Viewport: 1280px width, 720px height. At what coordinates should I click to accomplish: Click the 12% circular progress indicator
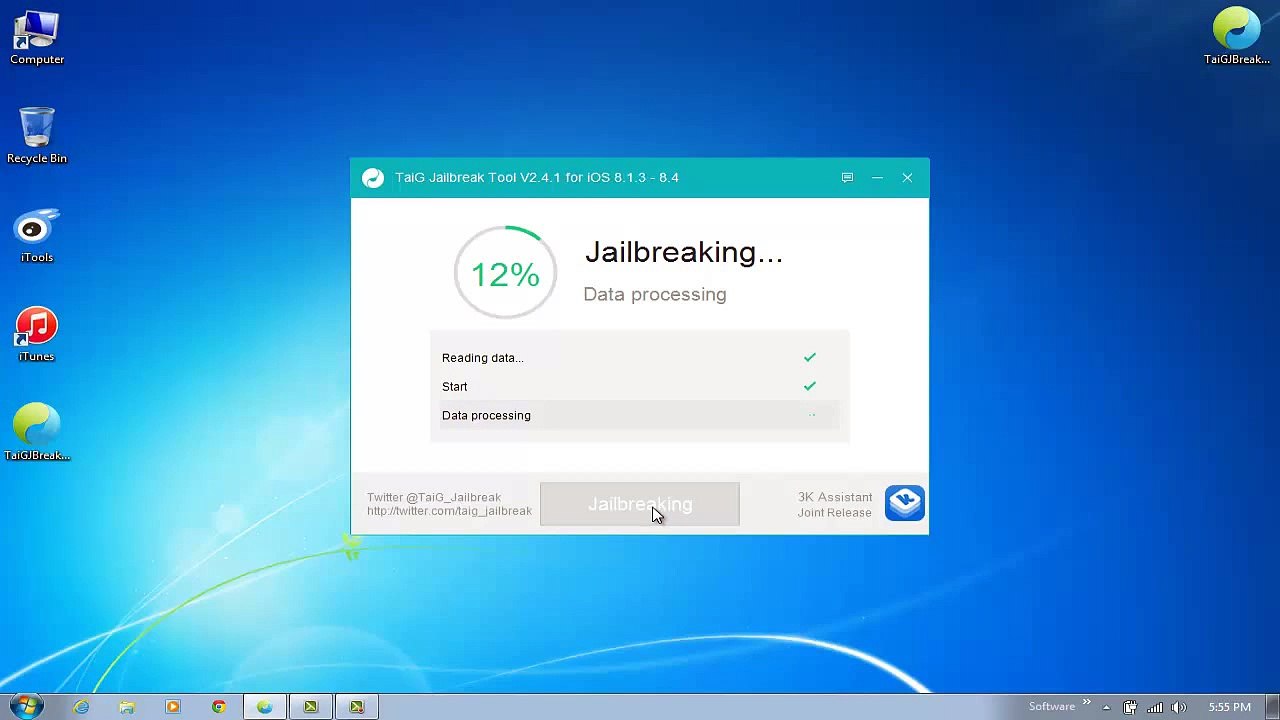[x=505, y=273]
